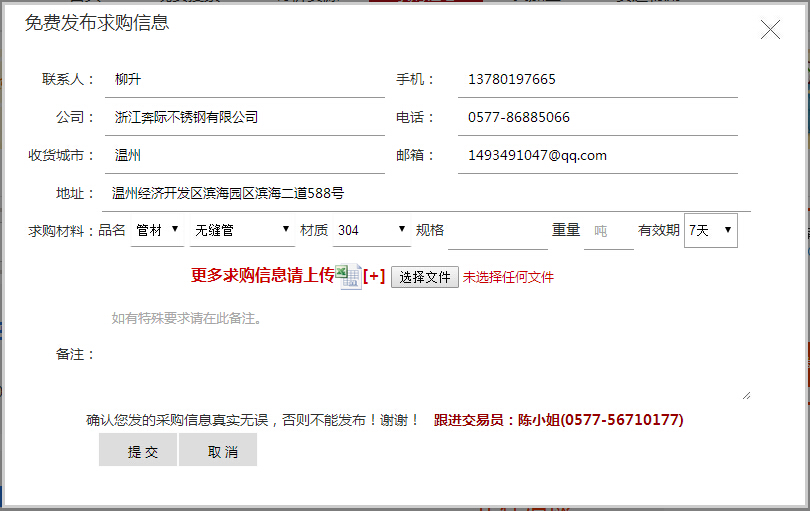Click the 重量 weight field in tons
Screen dimensions: 810x511
pyautogui.click(x=608, y=231)
